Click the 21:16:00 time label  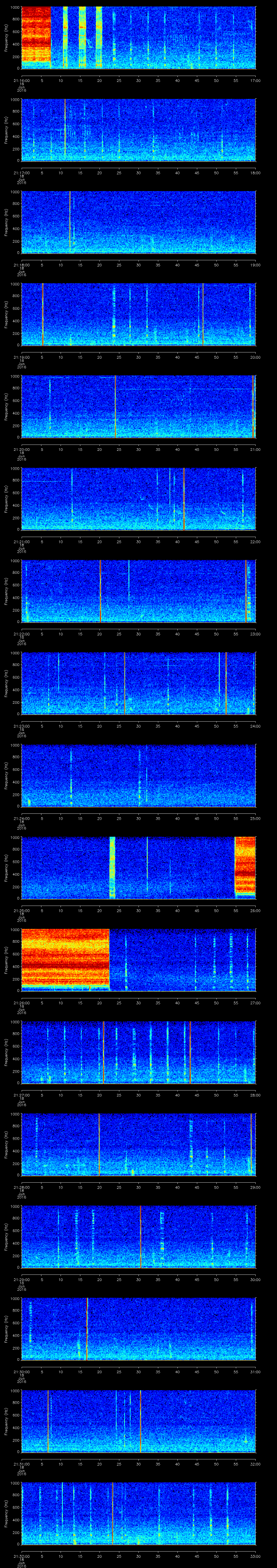pos(21,80)
